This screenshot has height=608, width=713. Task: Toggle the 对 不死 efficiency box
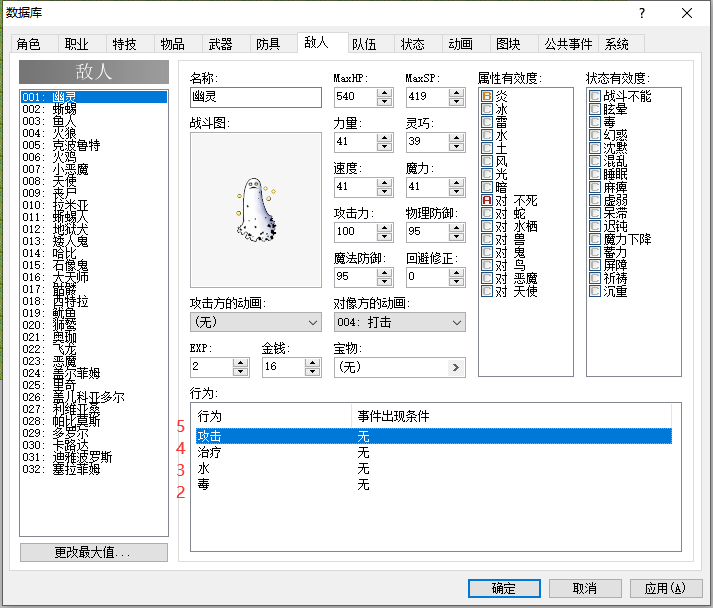click(487, 200)
